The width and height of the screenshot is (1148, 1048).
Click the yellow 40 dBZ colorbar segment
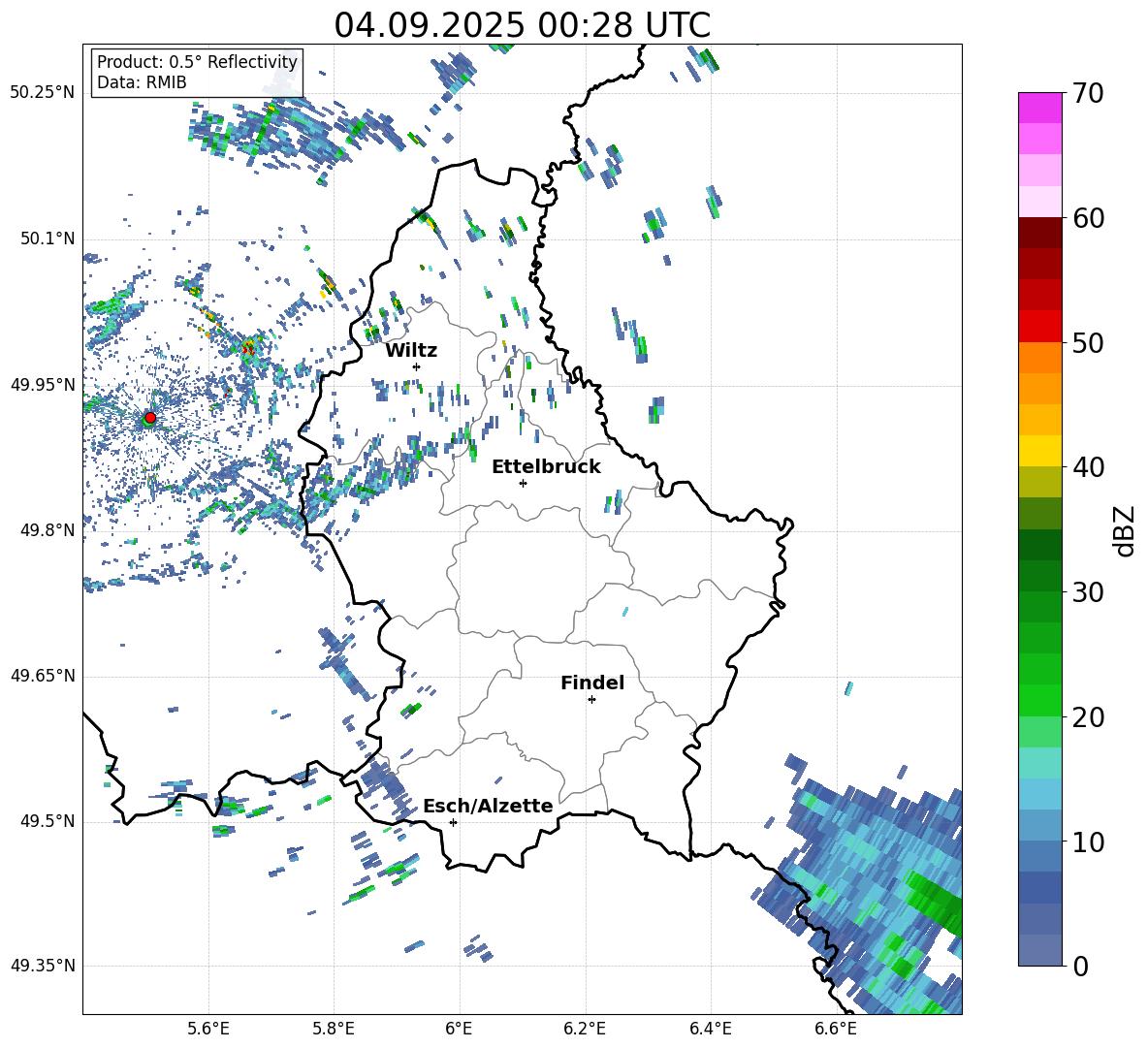click(x=1039, y=451)
